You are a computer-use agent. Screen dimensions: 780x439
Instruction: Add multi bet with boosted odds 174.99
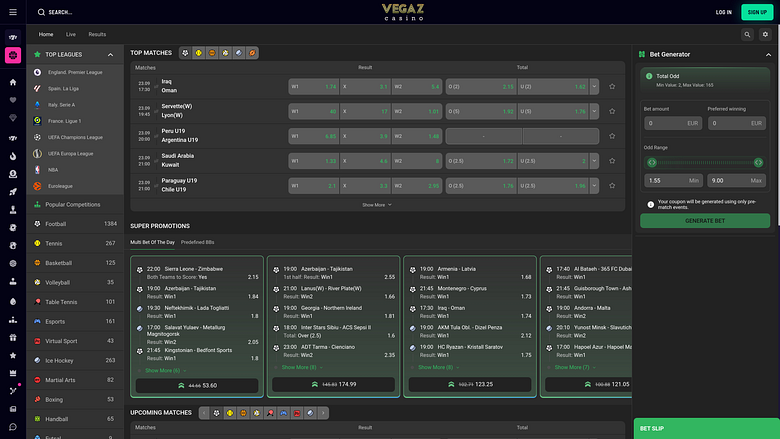point(333,384)
